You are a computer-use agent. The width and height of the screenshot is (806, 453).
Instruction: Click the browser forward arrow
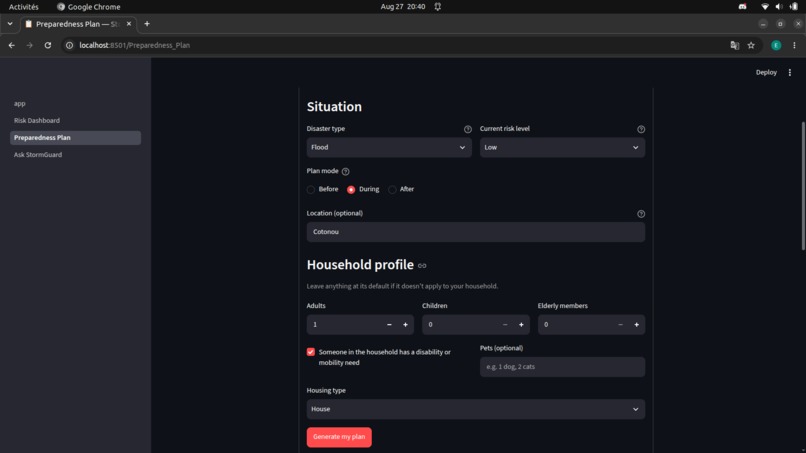click(29, 45)
